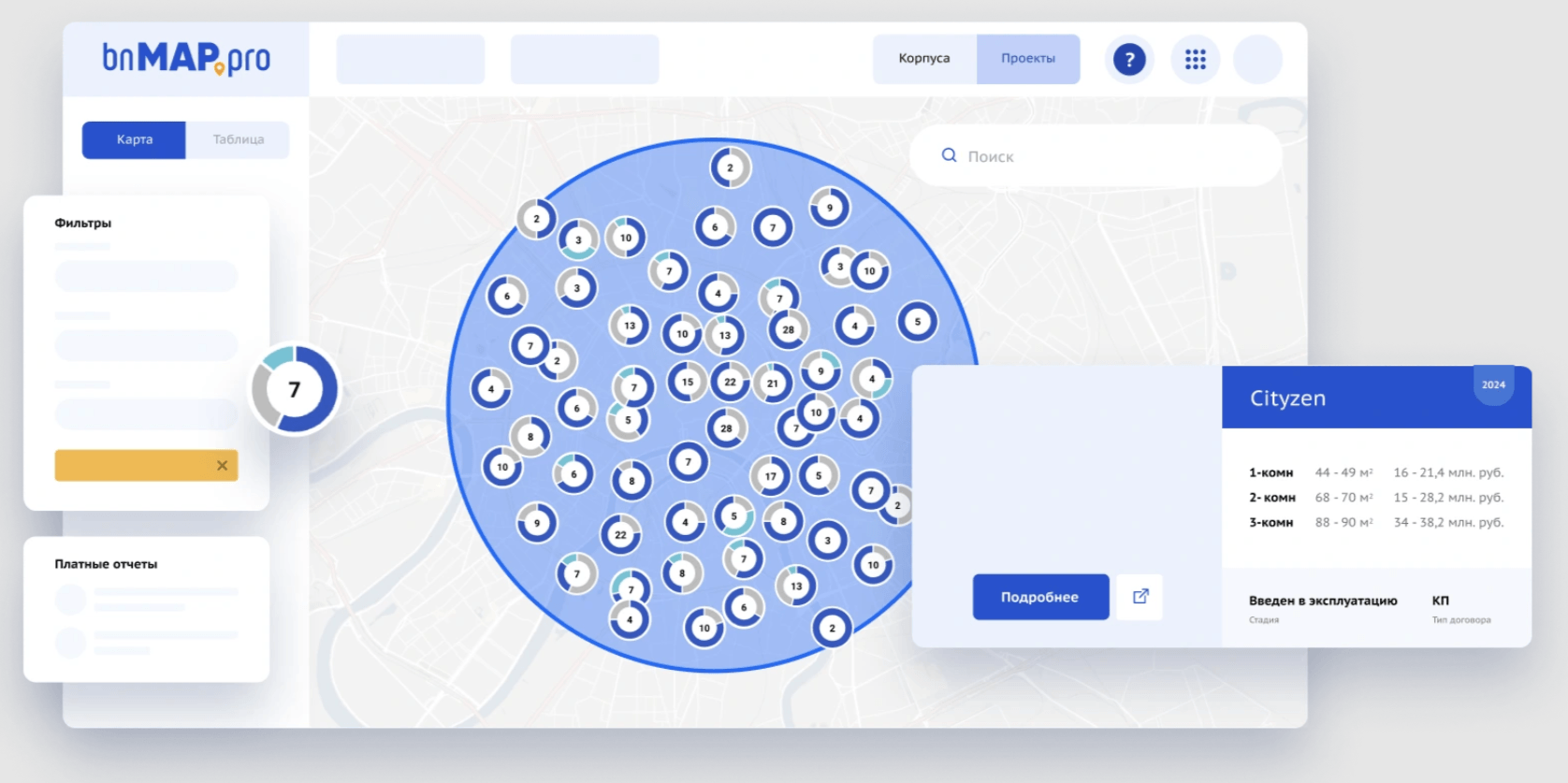Open the blank profile avatar circle
Screen dimensions: 1568x783
[x=1257, y=60]
